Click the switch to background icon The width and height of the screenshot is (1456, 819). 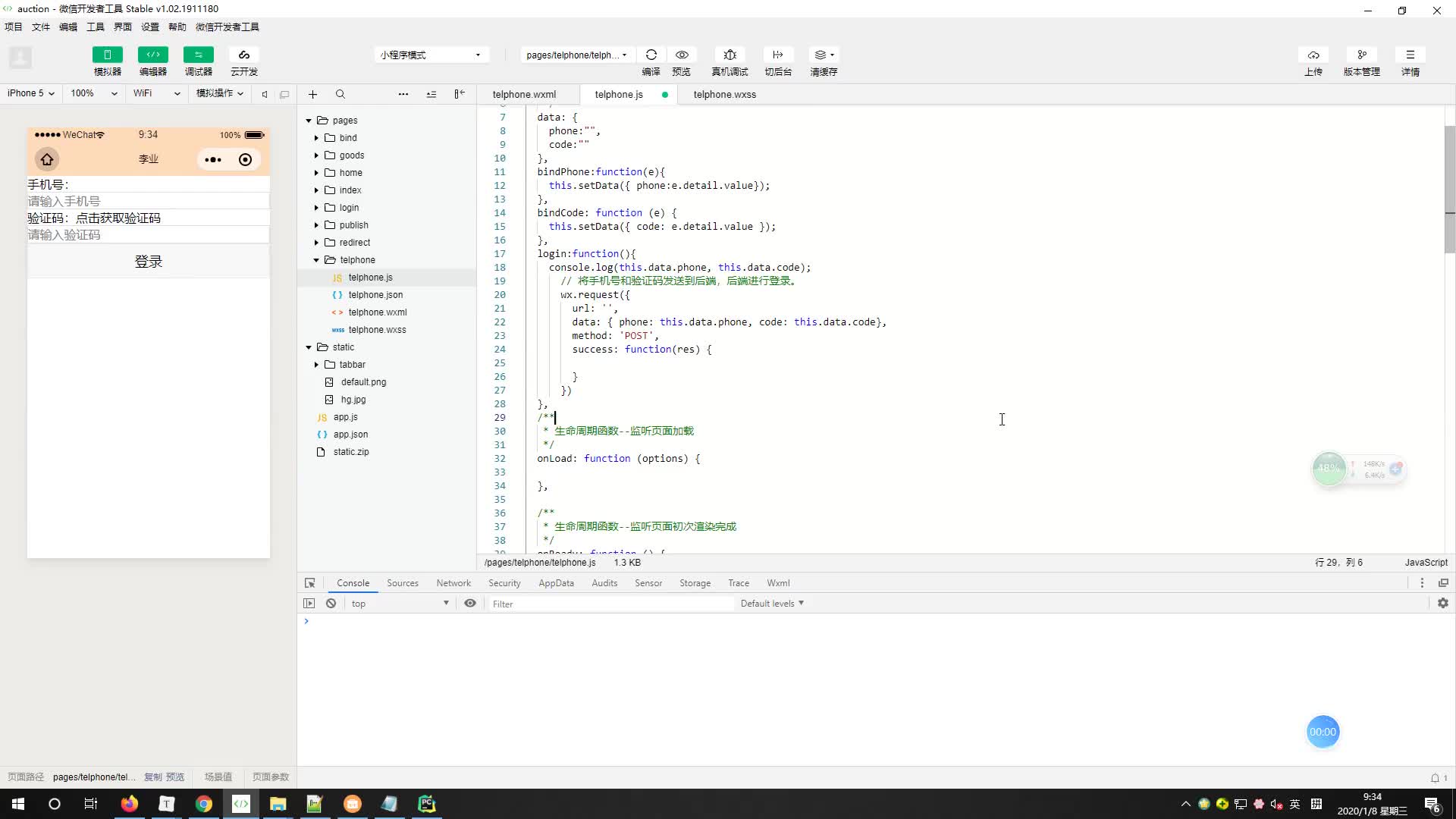777,55
